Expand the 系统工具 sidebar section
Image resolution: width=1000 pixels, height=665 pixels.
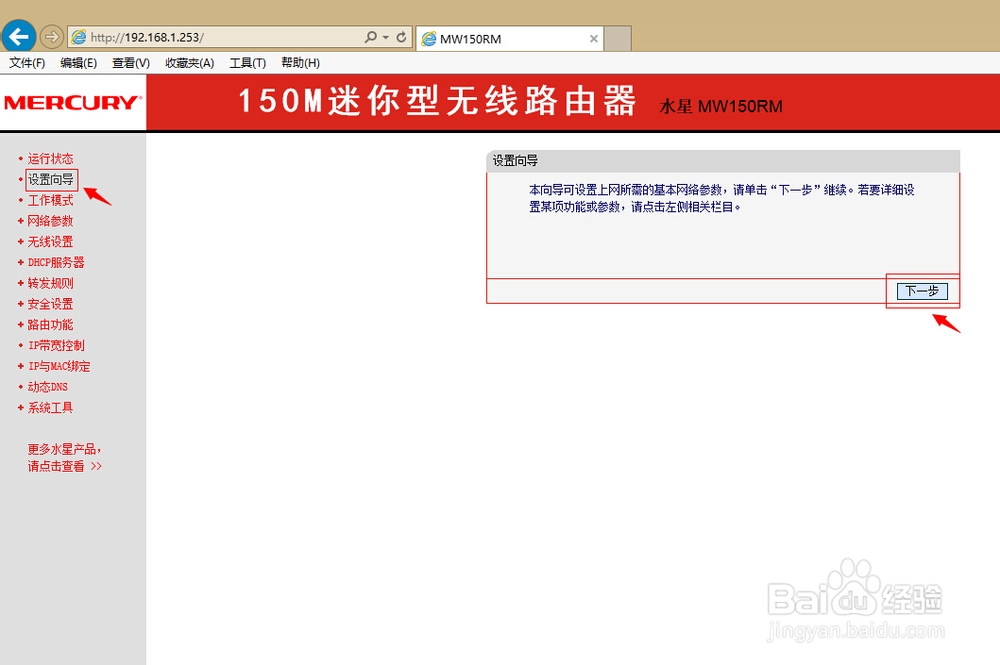[x=50, y=408]
